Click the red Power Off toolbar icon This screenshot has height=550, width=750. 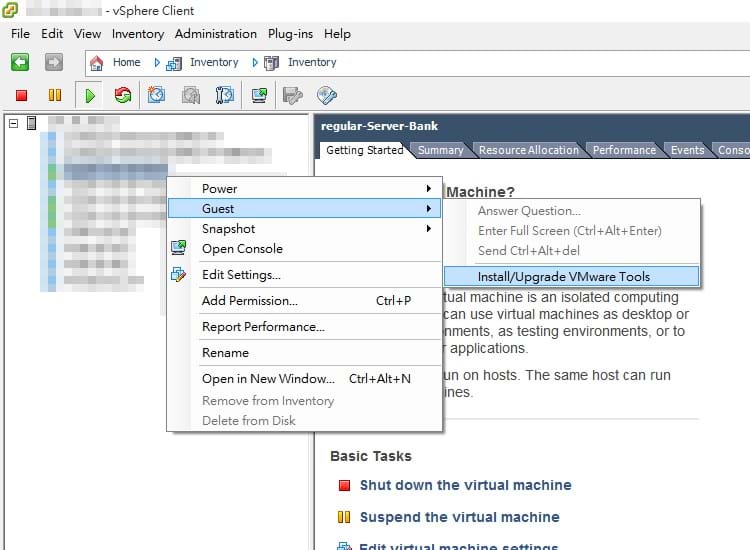coord(21,95)
